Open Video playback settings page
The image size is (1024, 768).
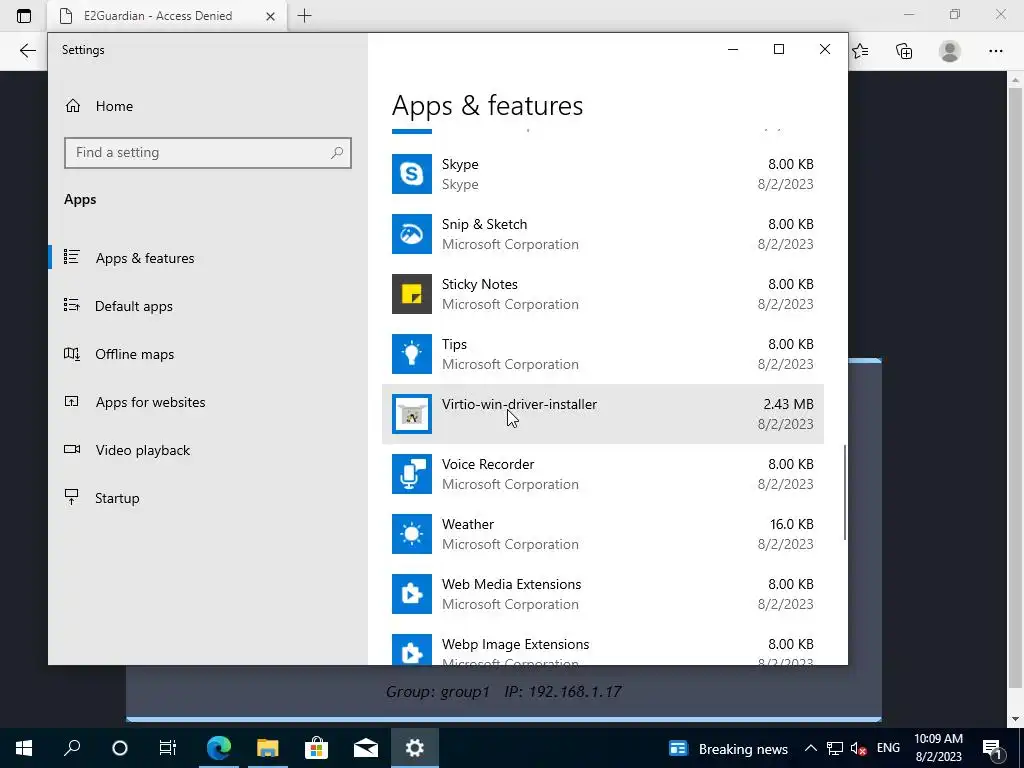[x=142, y=450]
